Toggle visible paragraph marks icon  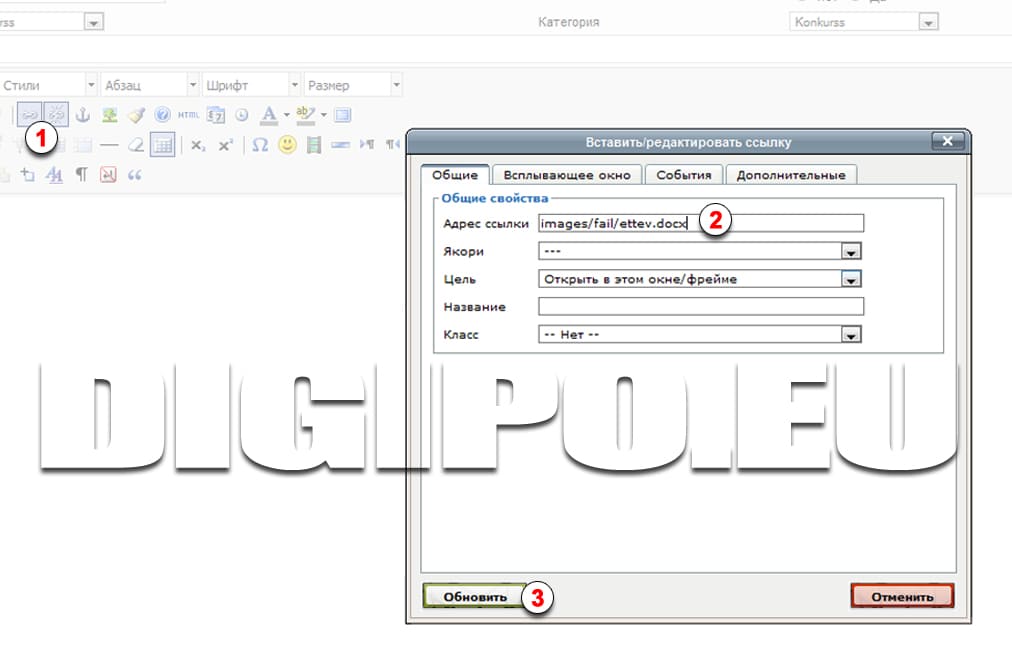tap(82, 175)
